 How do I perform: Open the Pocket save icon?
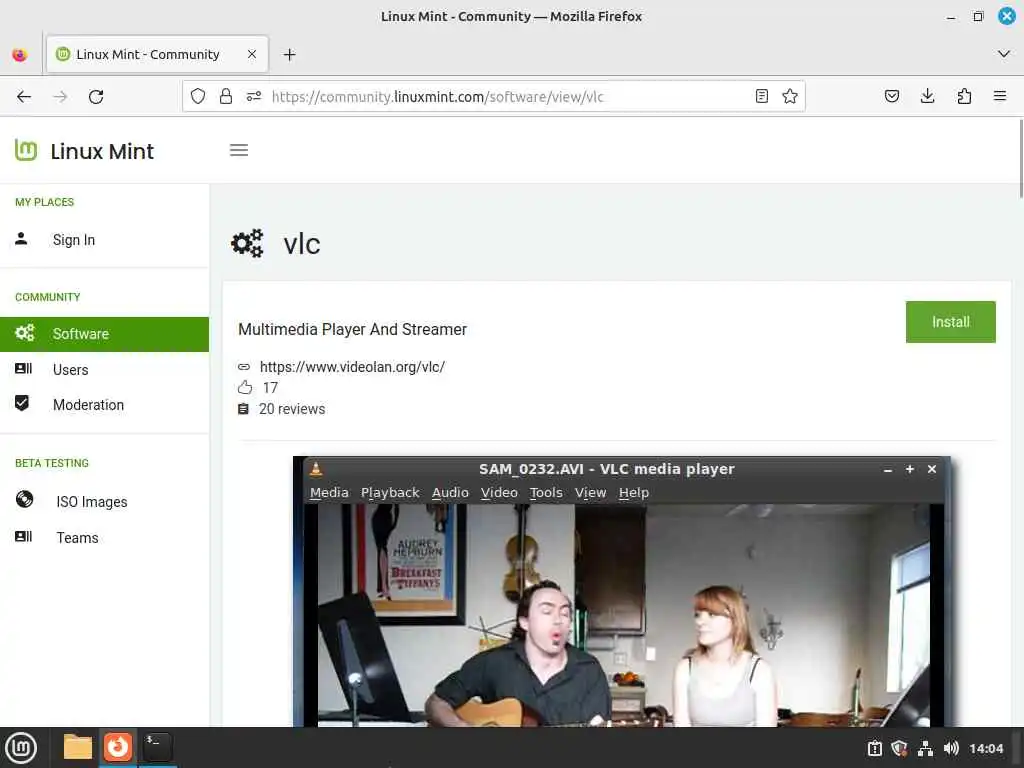tap(891, 97)
